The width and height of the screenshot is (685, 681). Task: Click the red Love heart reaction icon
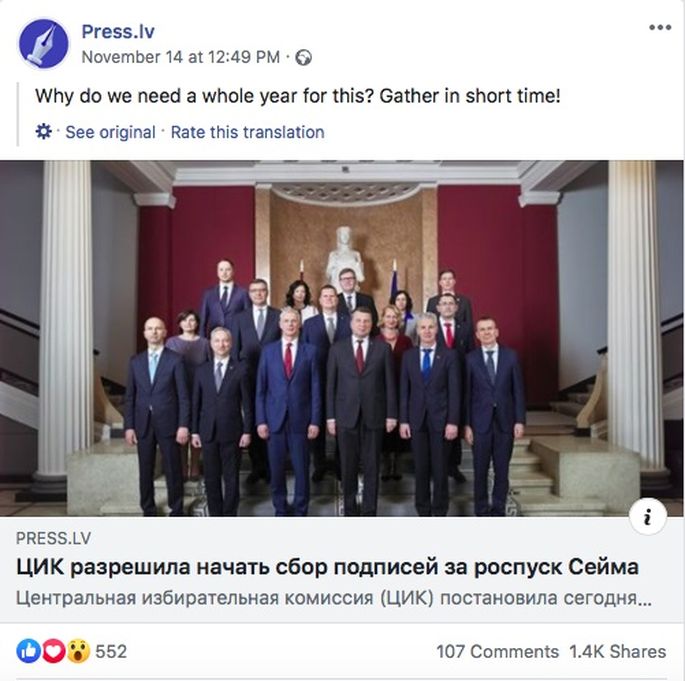tap(53, 651)
